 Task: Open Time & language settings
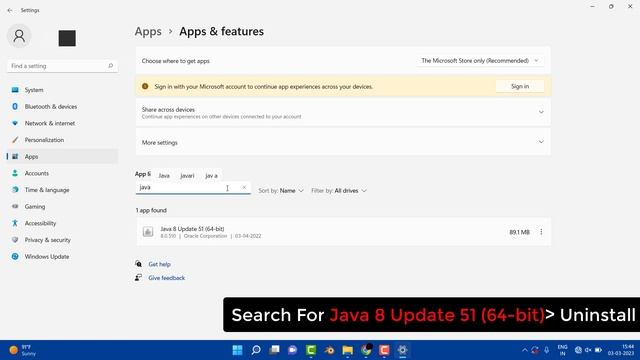(x=62, y=190)
